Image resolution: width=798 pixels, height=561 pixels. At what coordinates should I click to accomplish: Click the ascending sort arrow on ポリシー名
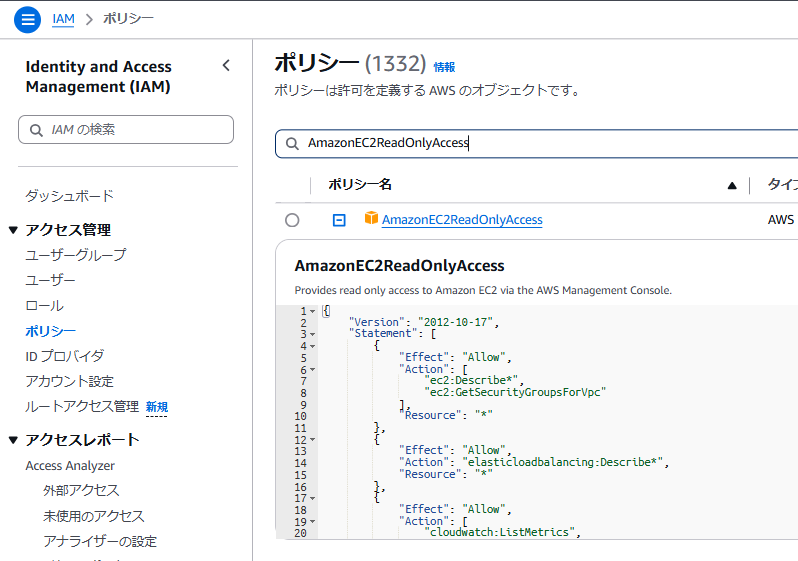pos(732,186)
